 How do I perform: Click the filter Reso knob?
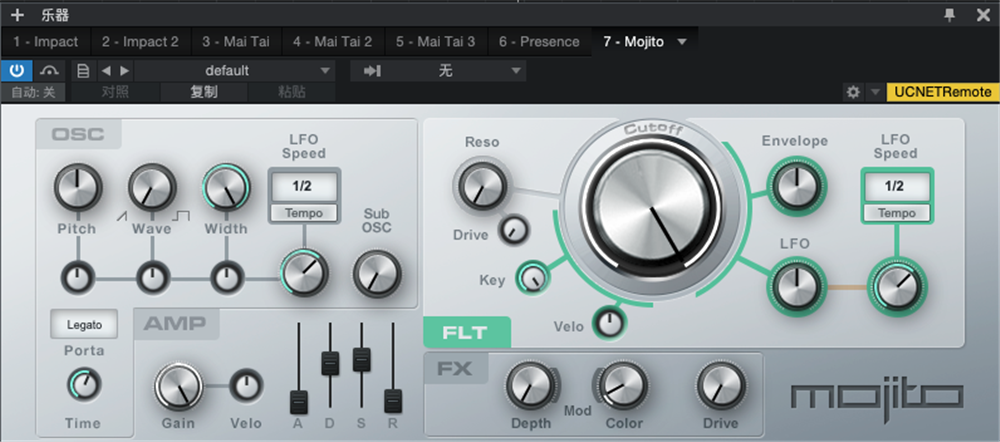tap(482, 186)
